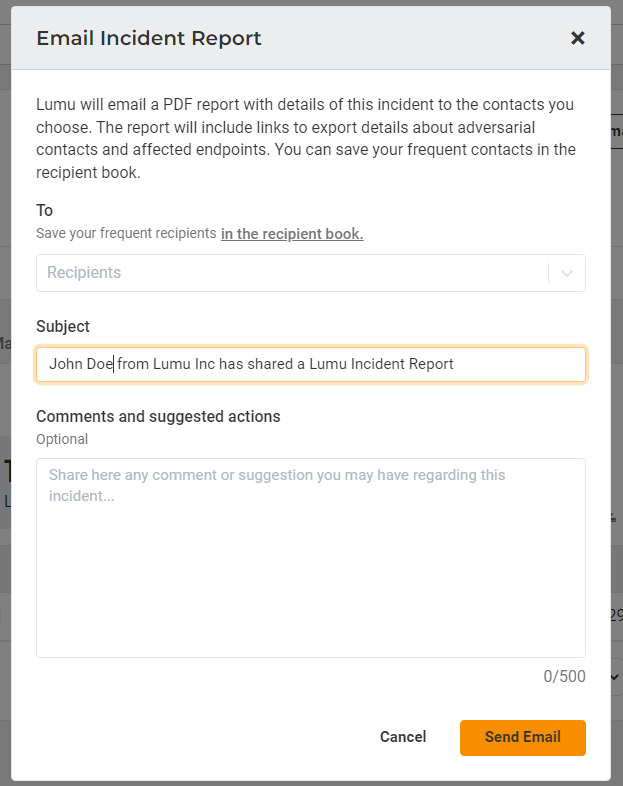623x786 pixels.
Task: Click the 0/500 character counter
Action: pos(564,677)
